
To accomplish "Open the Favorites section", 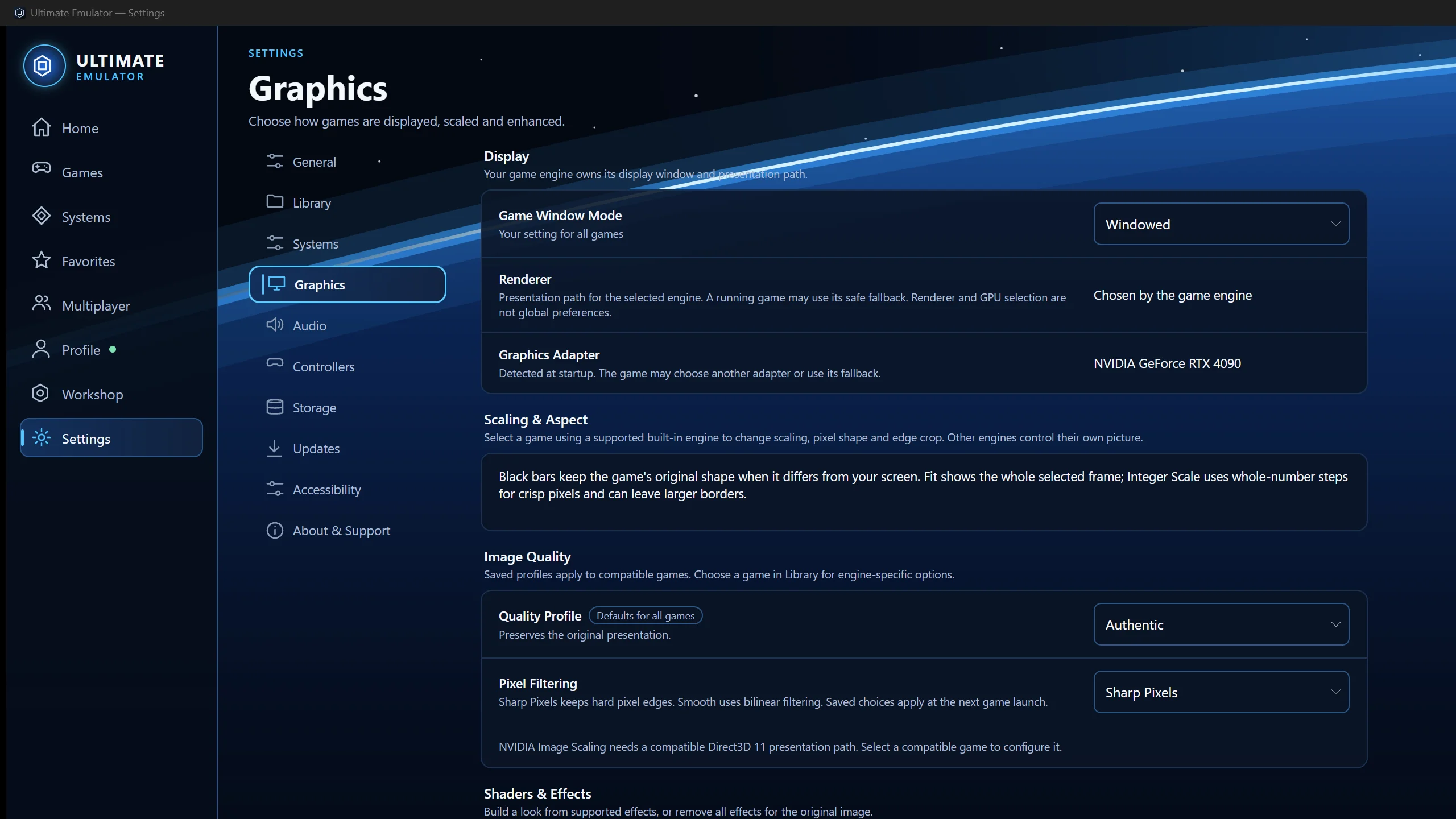I will 111,261.
